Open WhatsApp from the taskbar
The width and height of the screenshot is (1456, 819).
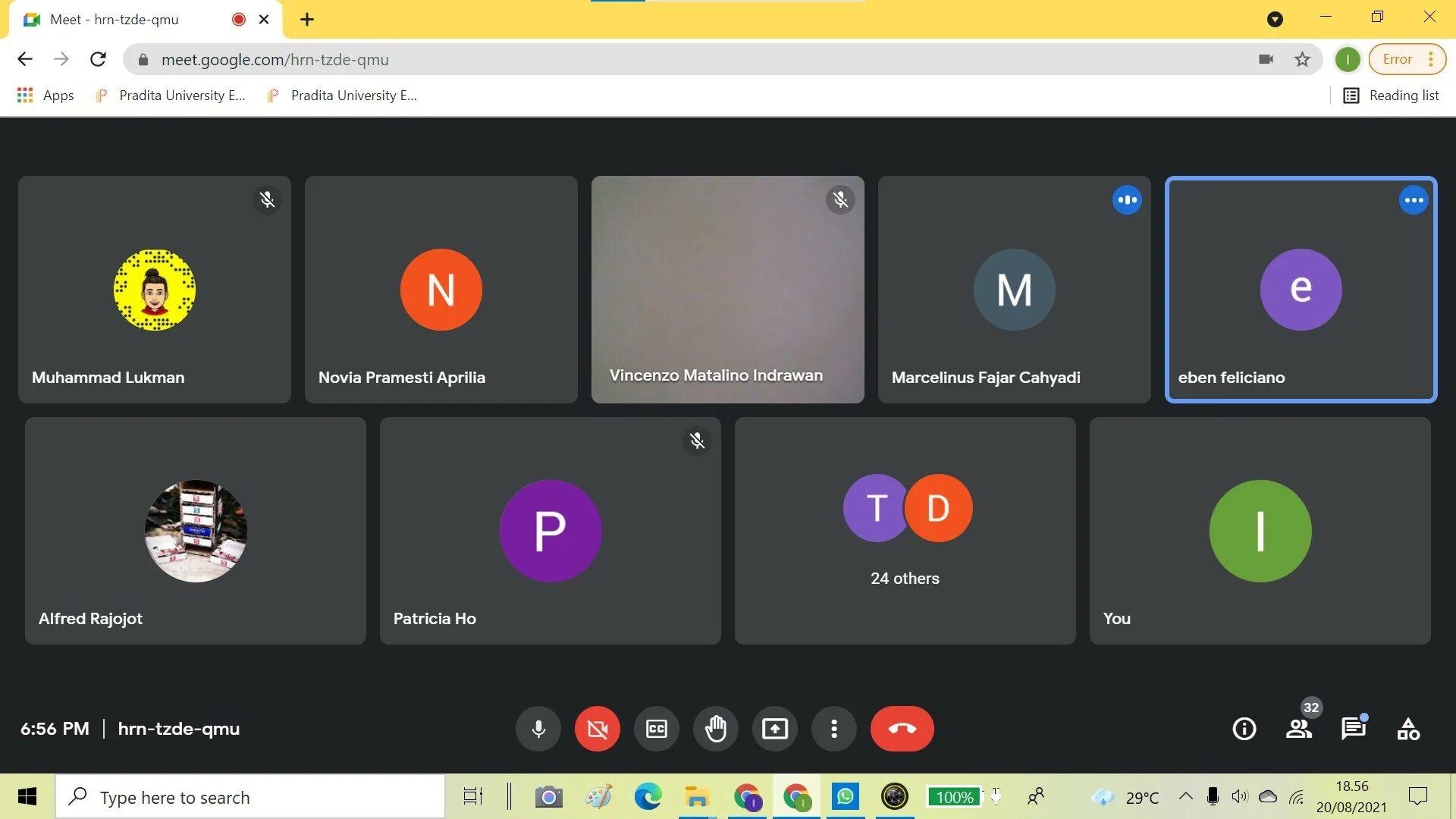point(845,796)
